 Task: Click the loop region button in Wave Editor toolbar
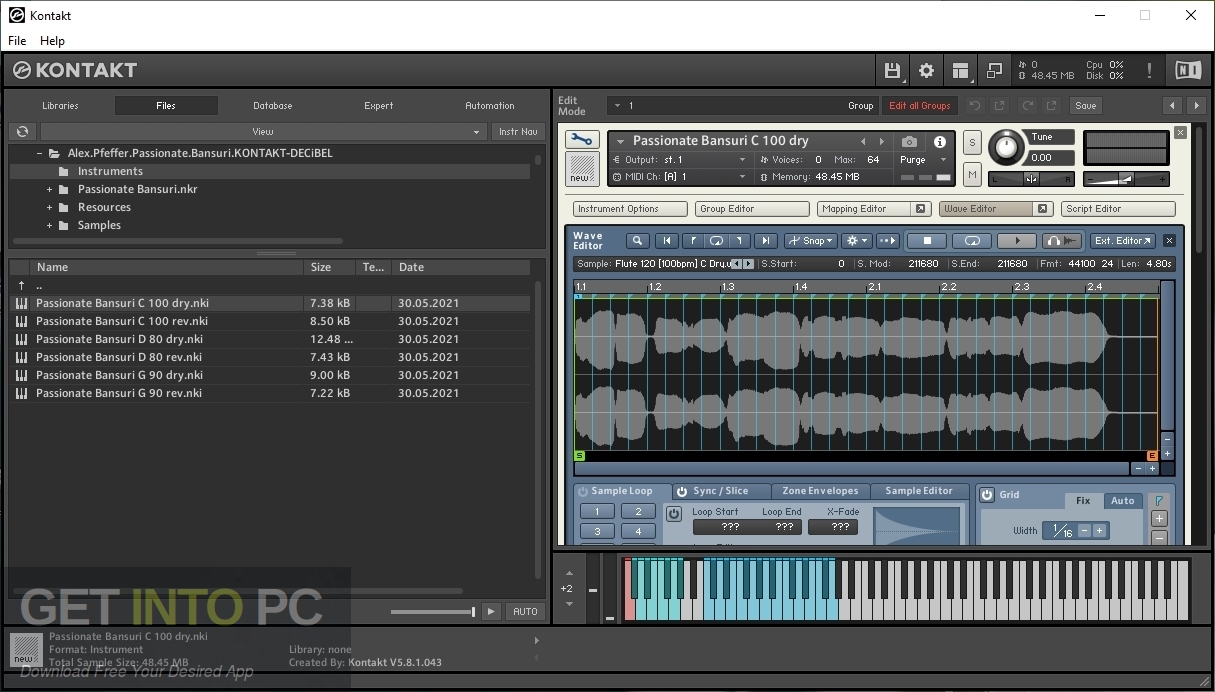pyautogui.click(x=716, y=241)
